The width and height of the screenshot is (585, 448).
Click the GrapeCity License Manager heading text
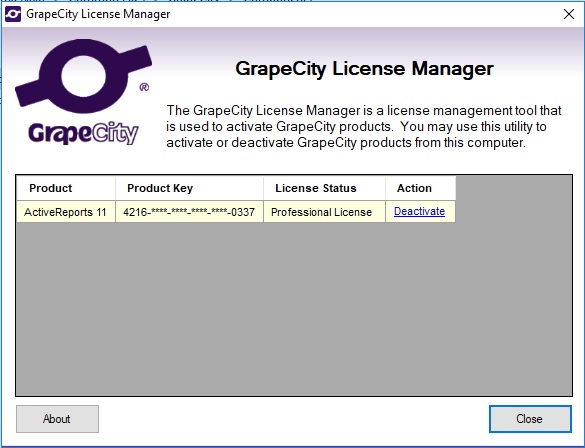[x=365, y=69]
